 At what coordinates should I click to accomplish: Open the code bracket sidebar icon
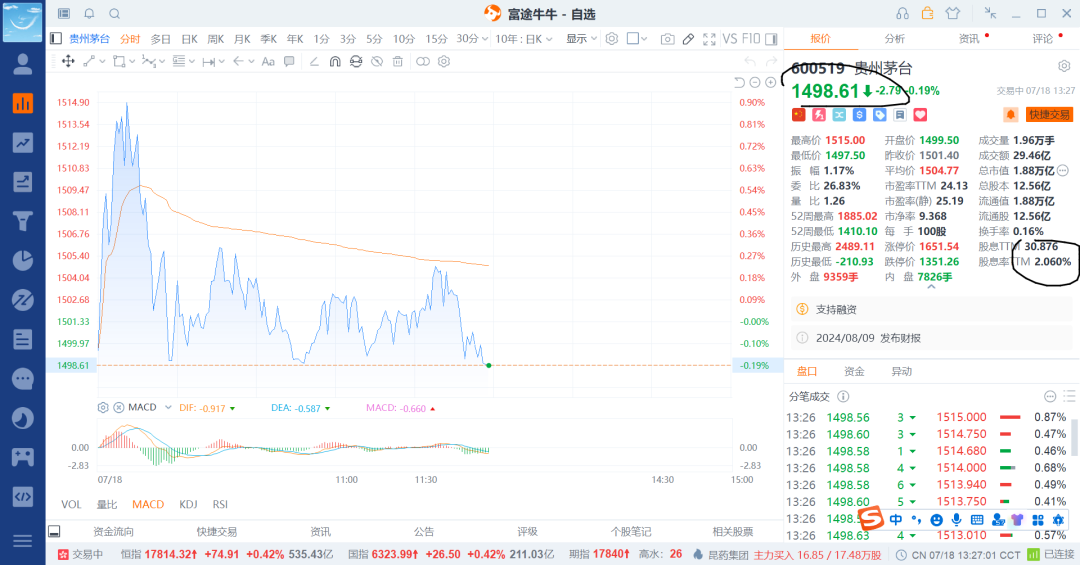coord(23,496)
